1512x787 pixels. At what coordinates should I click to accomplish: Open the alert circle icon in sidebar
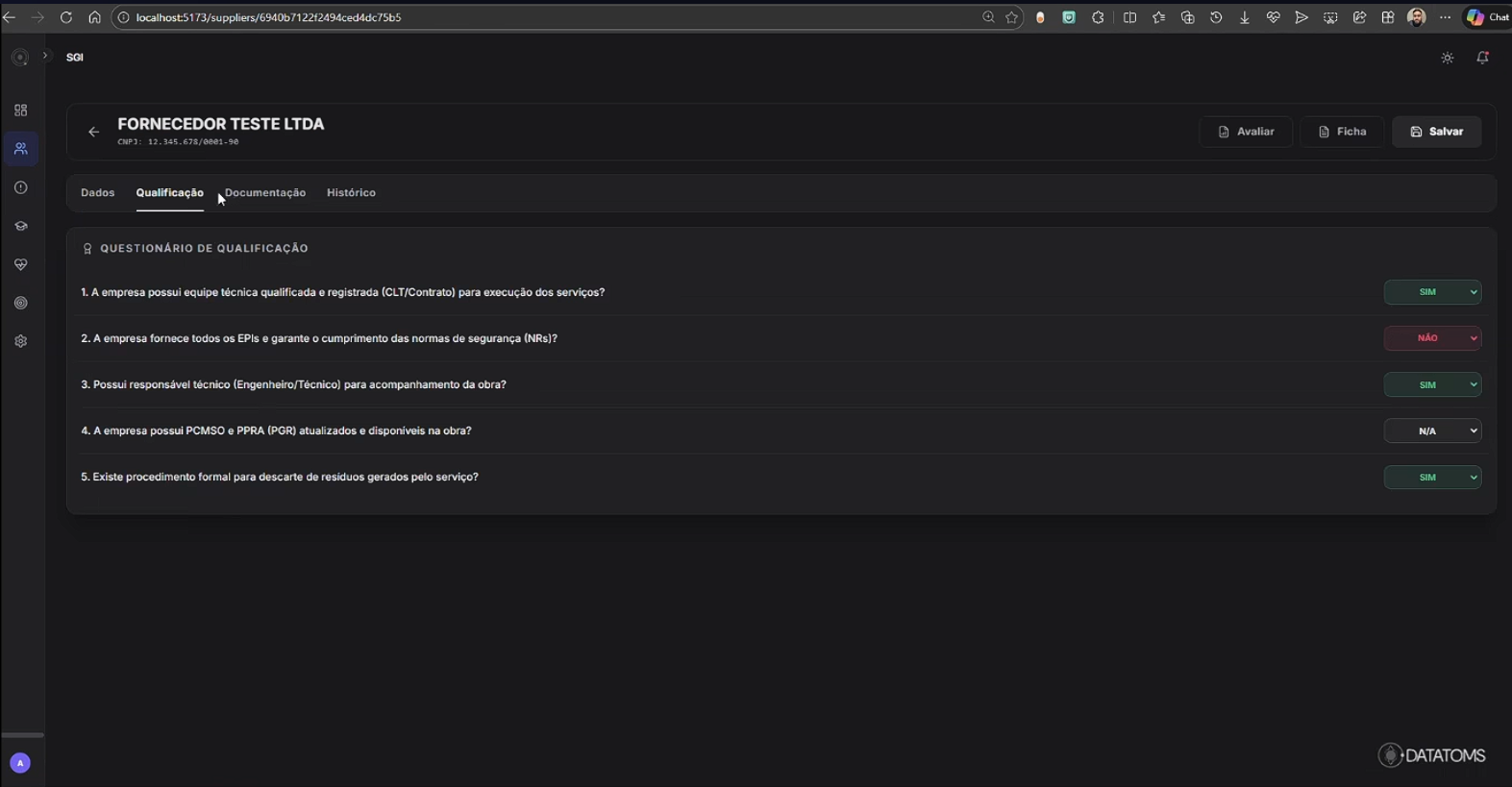pos(20,187)
